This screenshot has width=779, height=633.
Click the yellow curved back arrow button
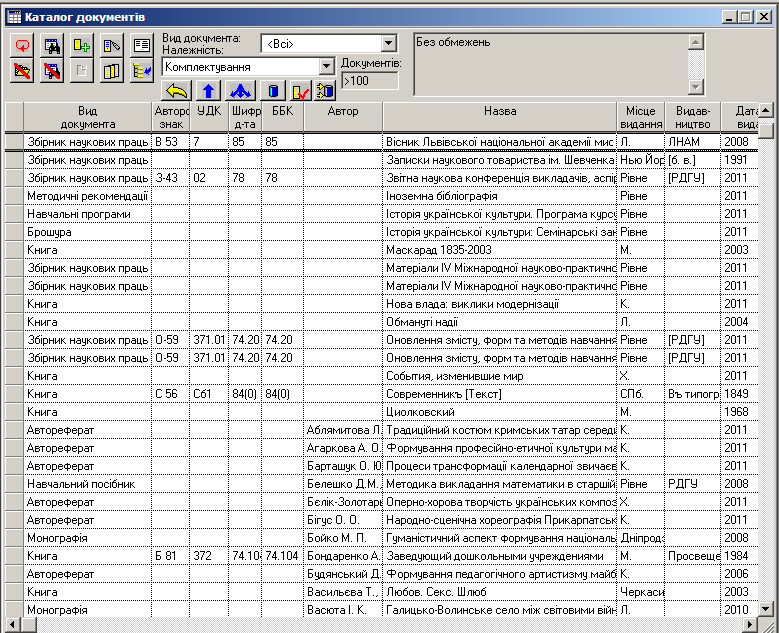(x=177, y=91)
